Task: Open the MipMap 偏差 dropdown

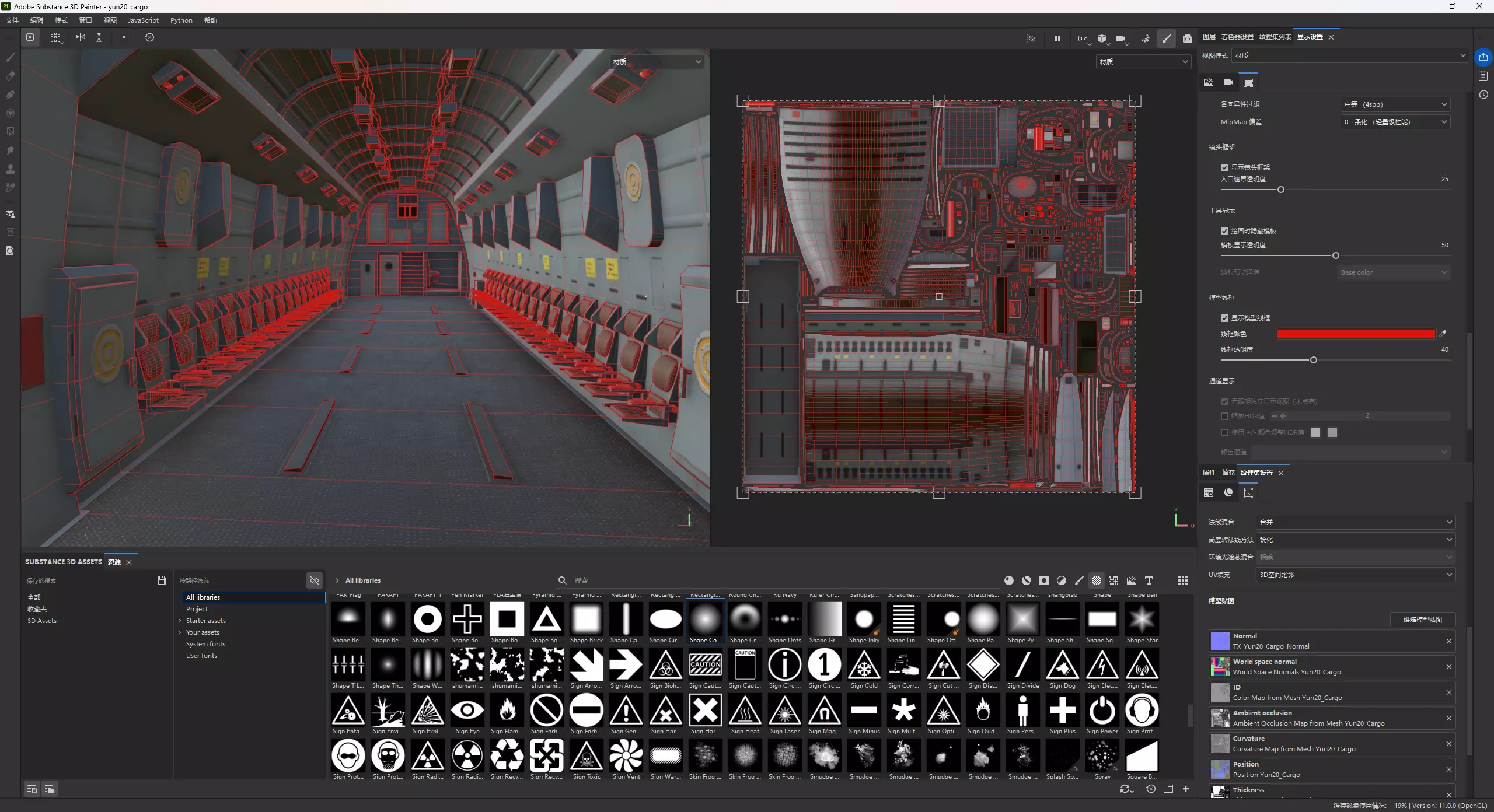Action: [x=1394, y=122]
